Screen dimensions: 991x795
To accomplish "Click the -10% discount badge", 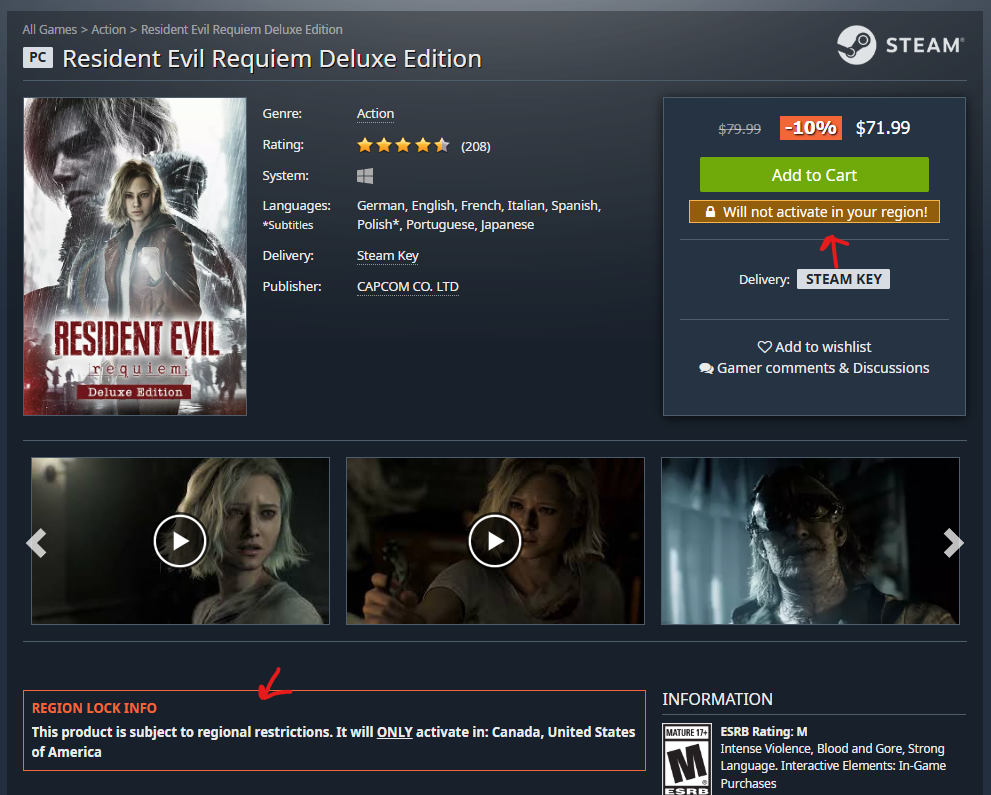I will [811, 128].
